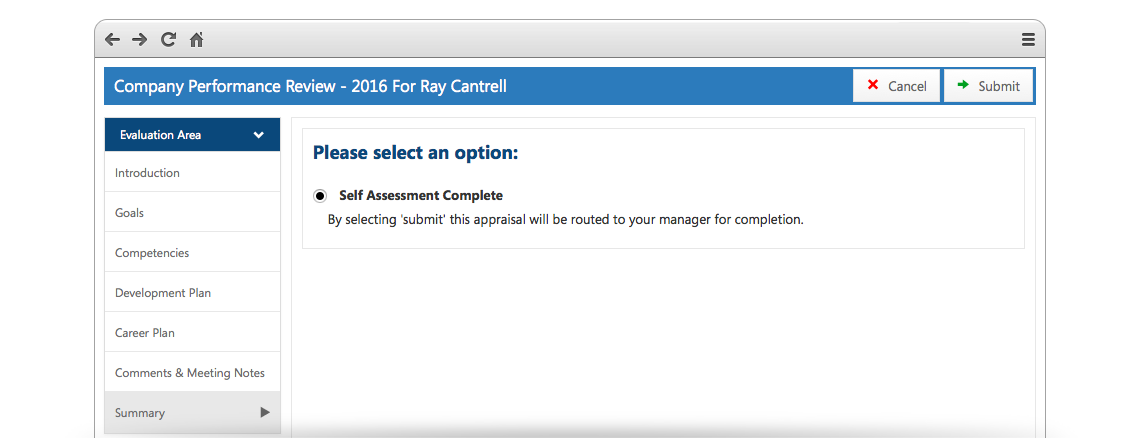Click the green arrow submit icon
Image resolution: width=1140 pixels, height=438 pixels.
point(963,86)
